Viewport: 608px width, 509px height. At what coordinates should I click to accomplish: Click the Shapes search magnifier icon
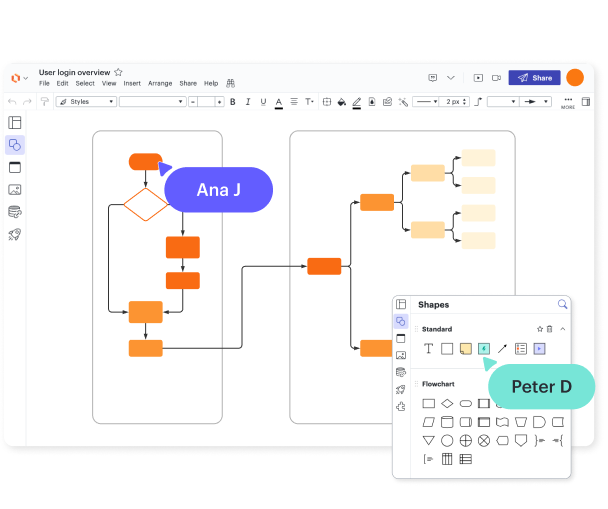pos(562,304)
